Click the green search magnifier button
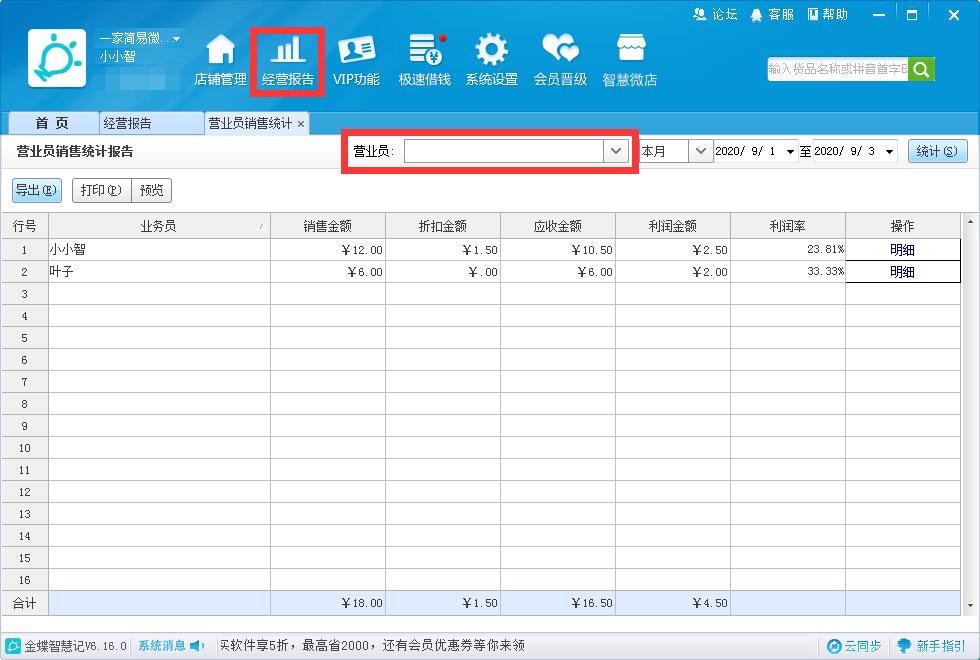Screen dimensions: 980x660 pyautogui.click(x=921, y=69)
